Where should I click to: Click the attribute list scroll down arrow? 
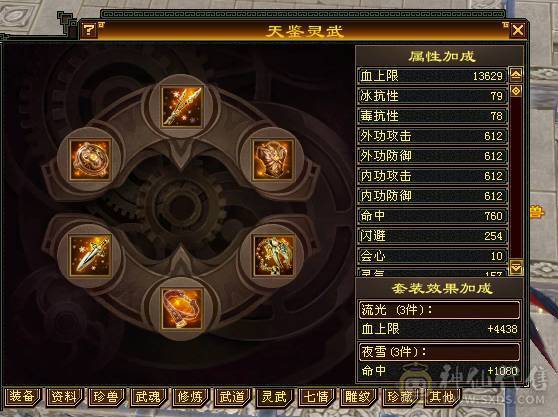[x=516, y=267]
